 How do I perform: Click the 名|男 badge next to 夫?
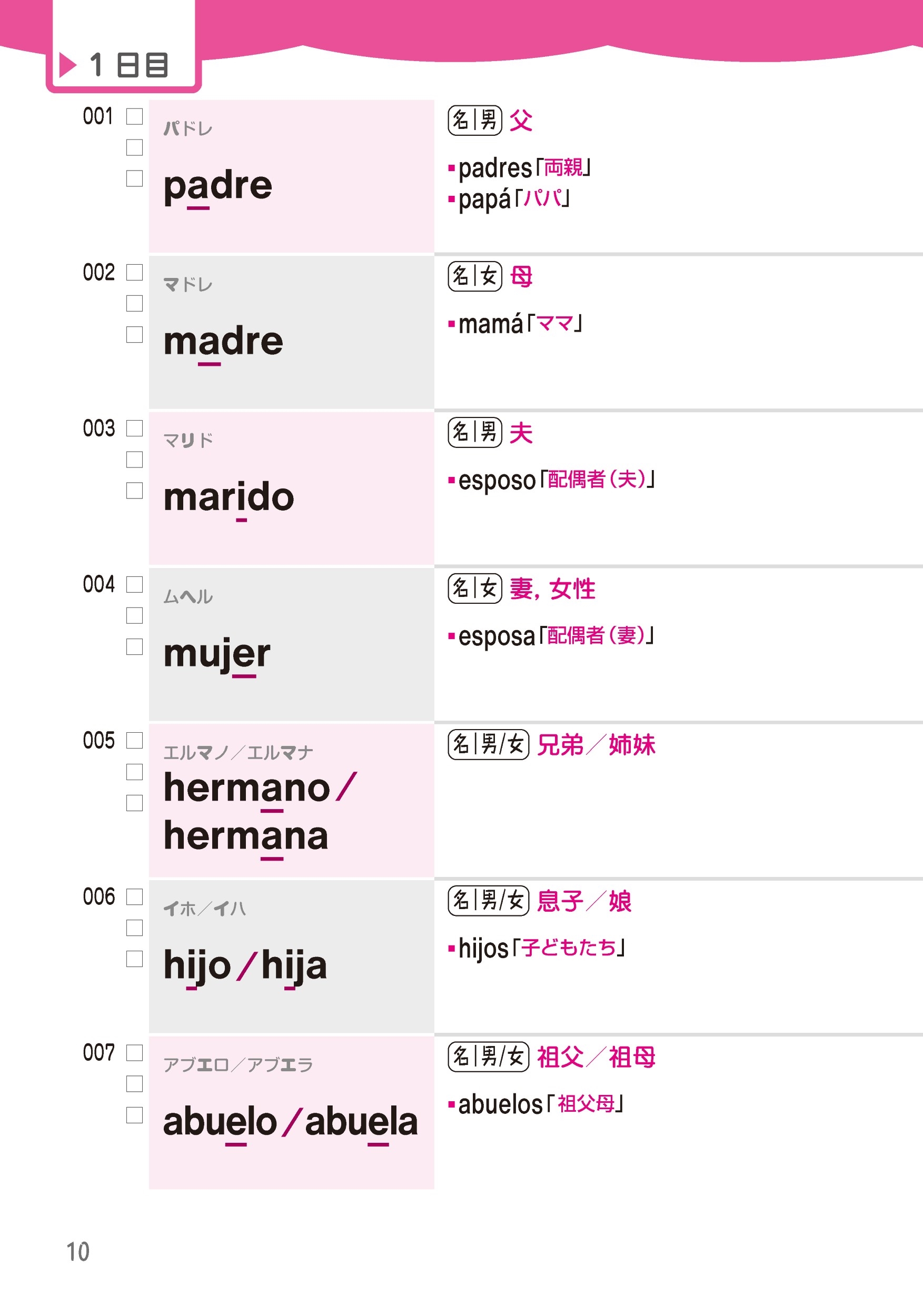tap(475, 432)
